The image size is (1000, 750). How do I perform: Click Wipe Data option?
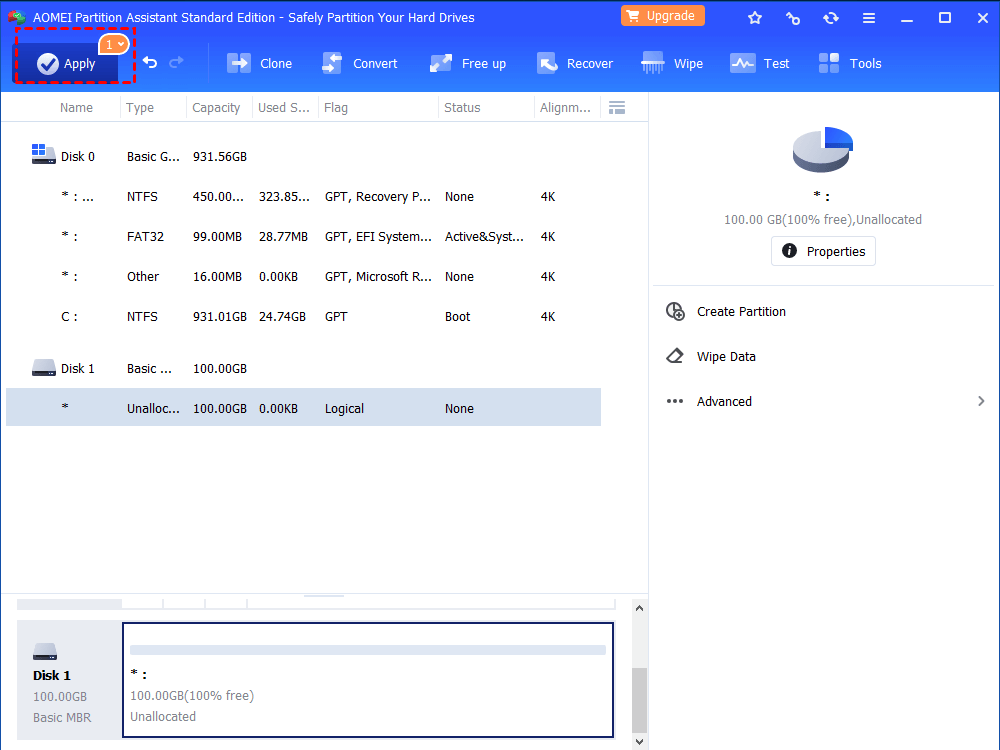[726, 357]
